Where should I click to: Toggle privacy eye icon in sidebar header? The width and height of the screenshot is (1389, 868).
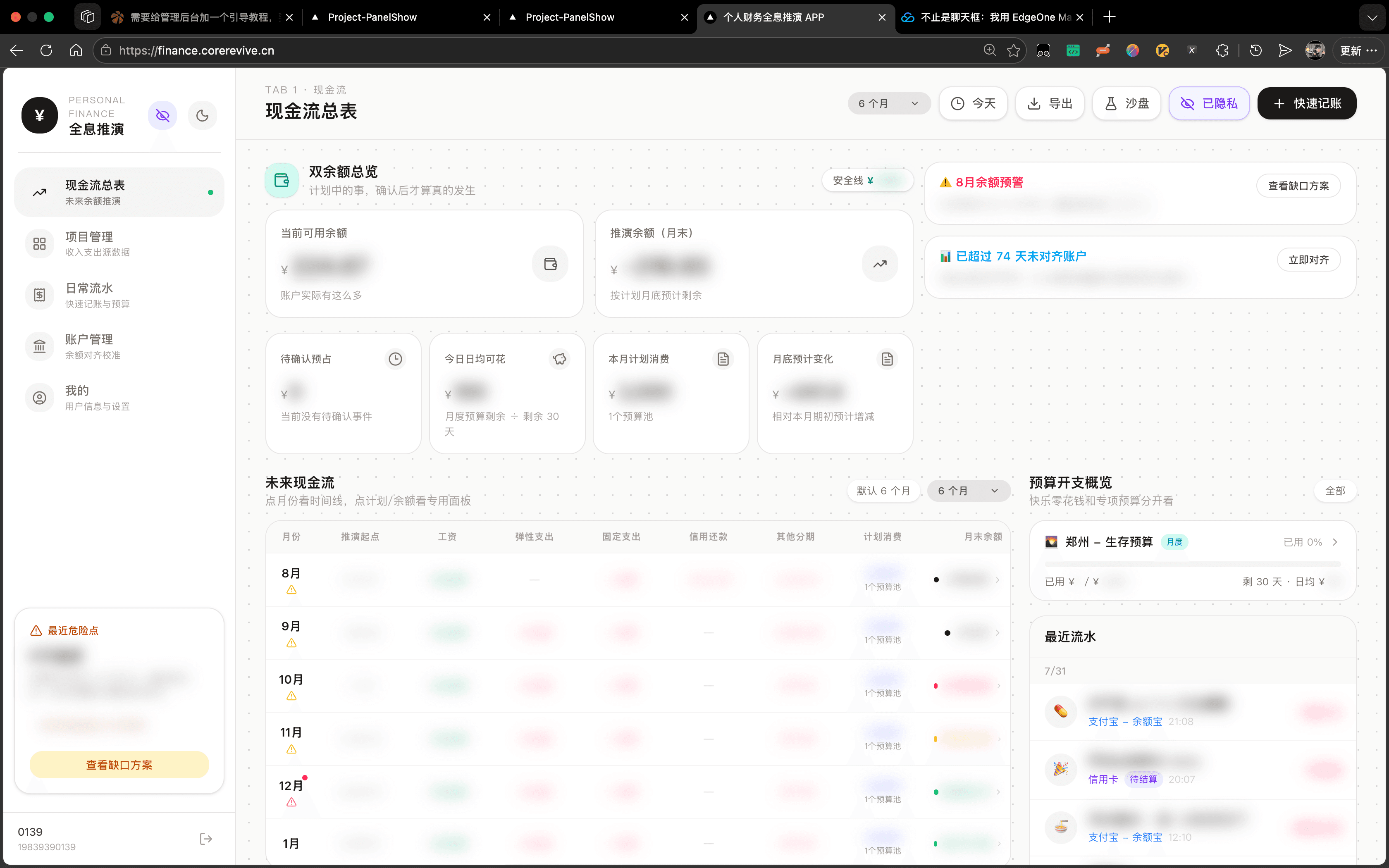click(162, 115)
